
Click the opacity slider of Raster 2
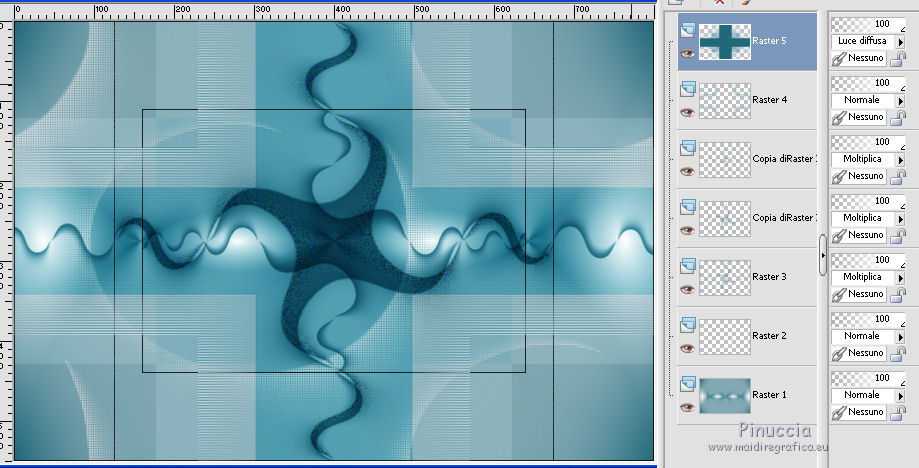tap(868, 319)
